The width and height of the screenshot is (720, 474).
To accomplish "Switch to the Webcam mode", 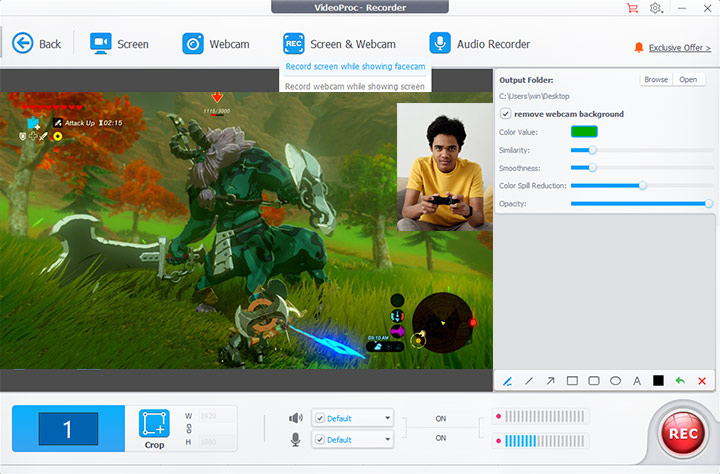I will point(216,44).
